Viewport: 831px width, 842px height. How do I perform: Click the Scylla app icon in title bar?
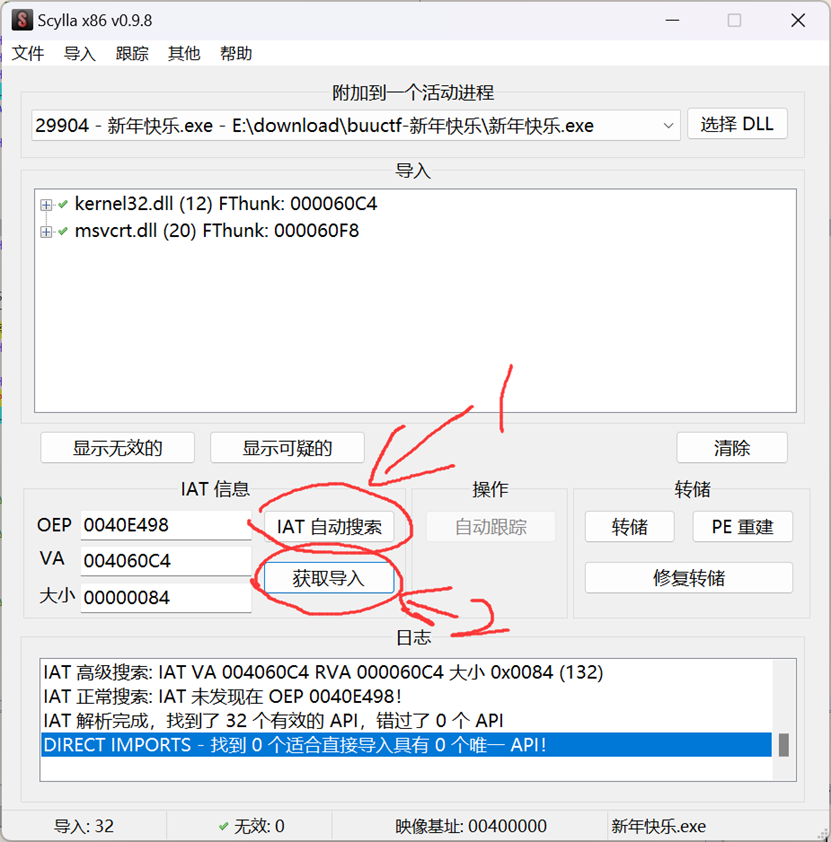pos(20,21)
